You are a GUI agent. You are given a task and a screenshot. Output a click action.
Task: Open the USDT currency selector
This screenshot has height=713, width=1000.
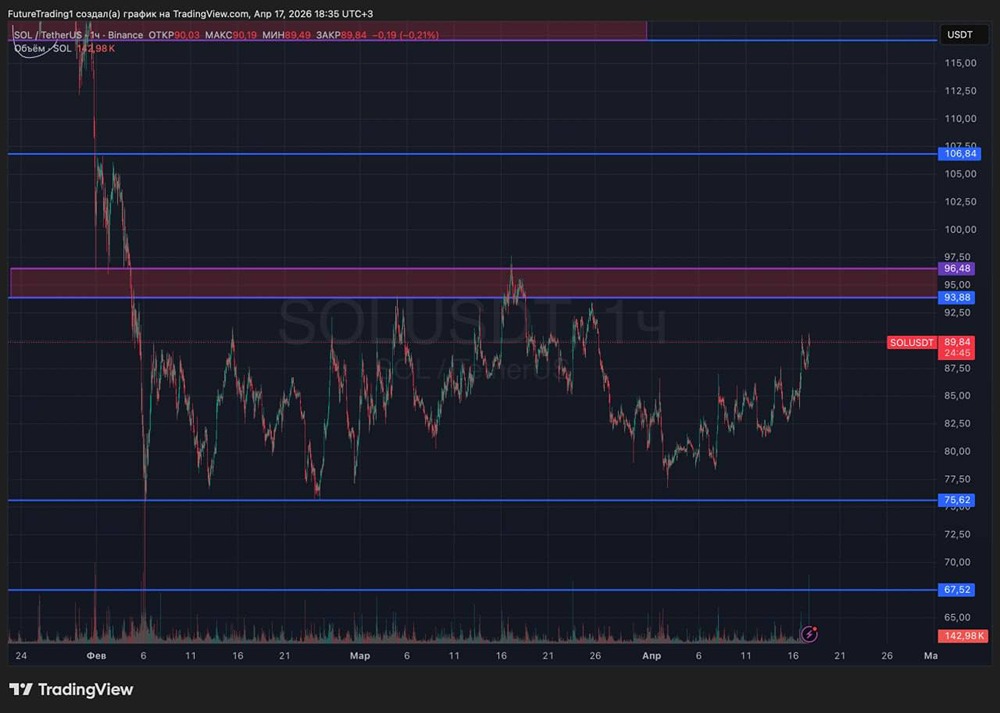tap(959, 35)
